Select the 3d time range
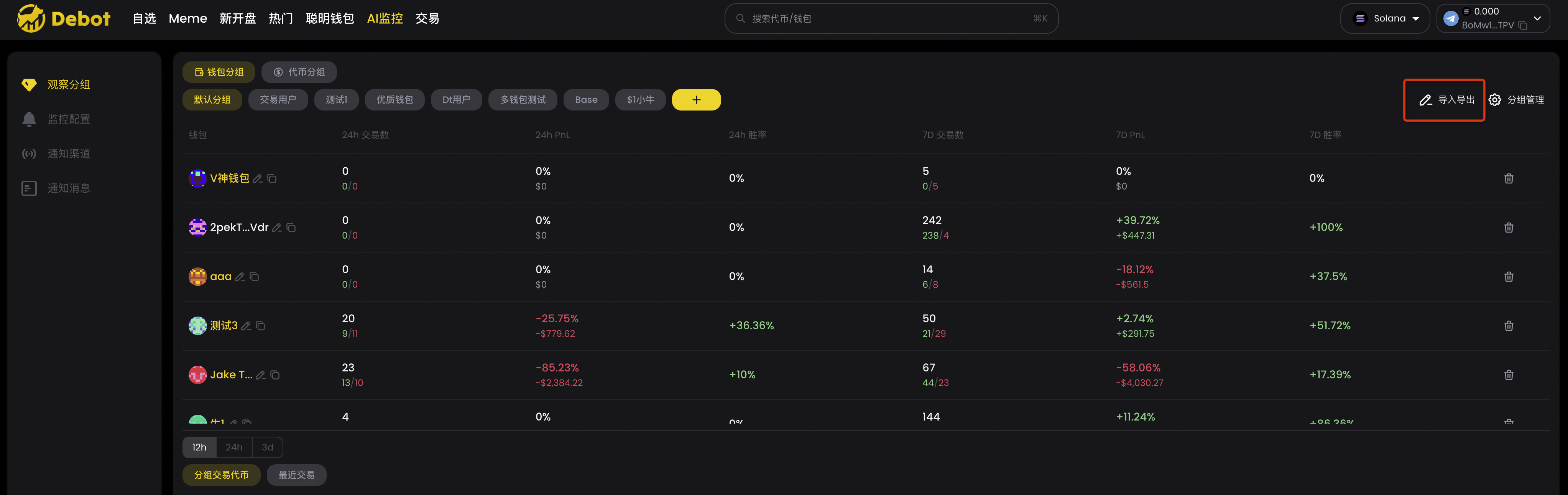Image resolution: width=1568 pixels, height=495 pixels. point(267,447)
